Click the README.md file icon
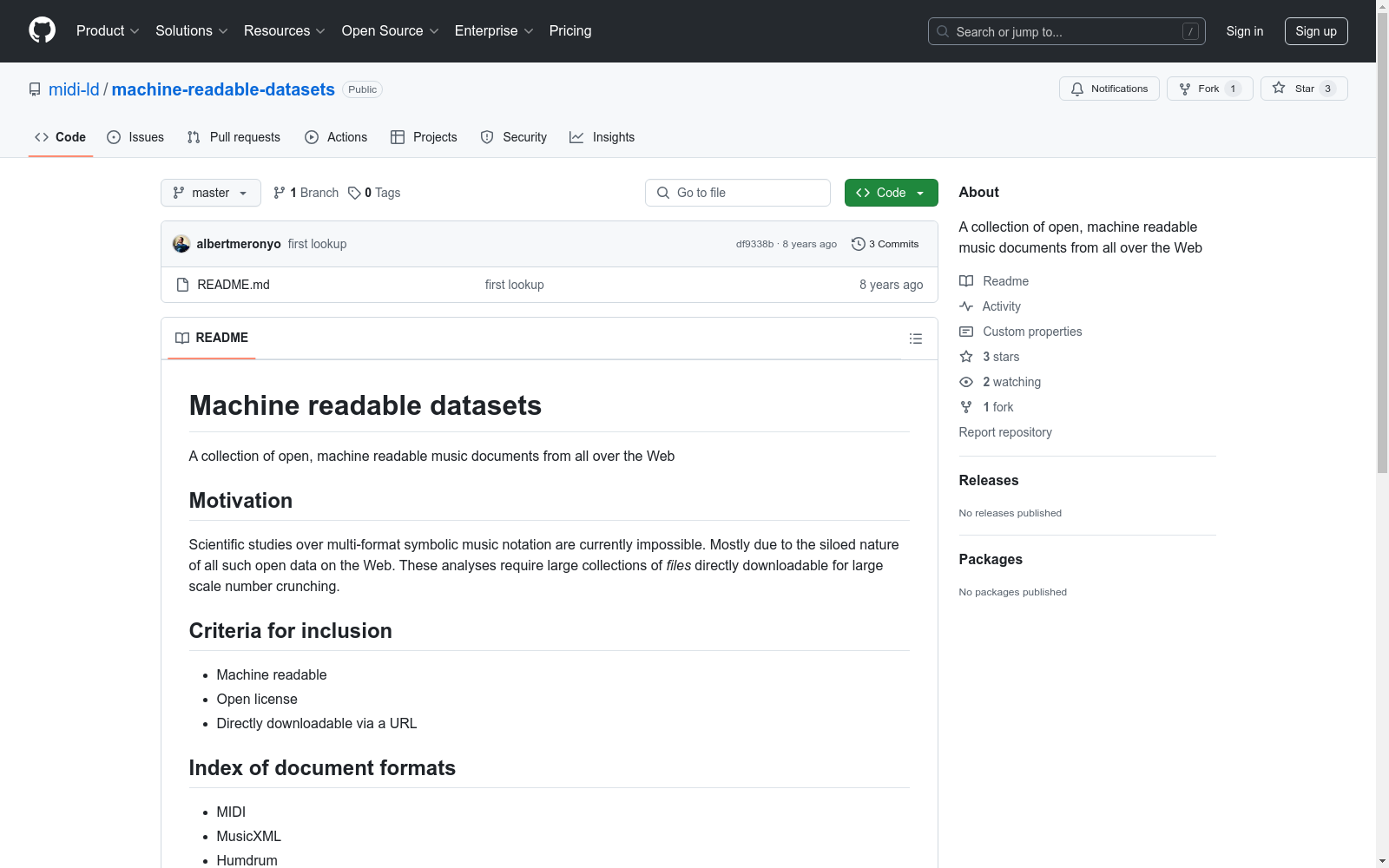Image resolution: width=1389 pixels, height=868 pixels. click(x=182, y=285)
